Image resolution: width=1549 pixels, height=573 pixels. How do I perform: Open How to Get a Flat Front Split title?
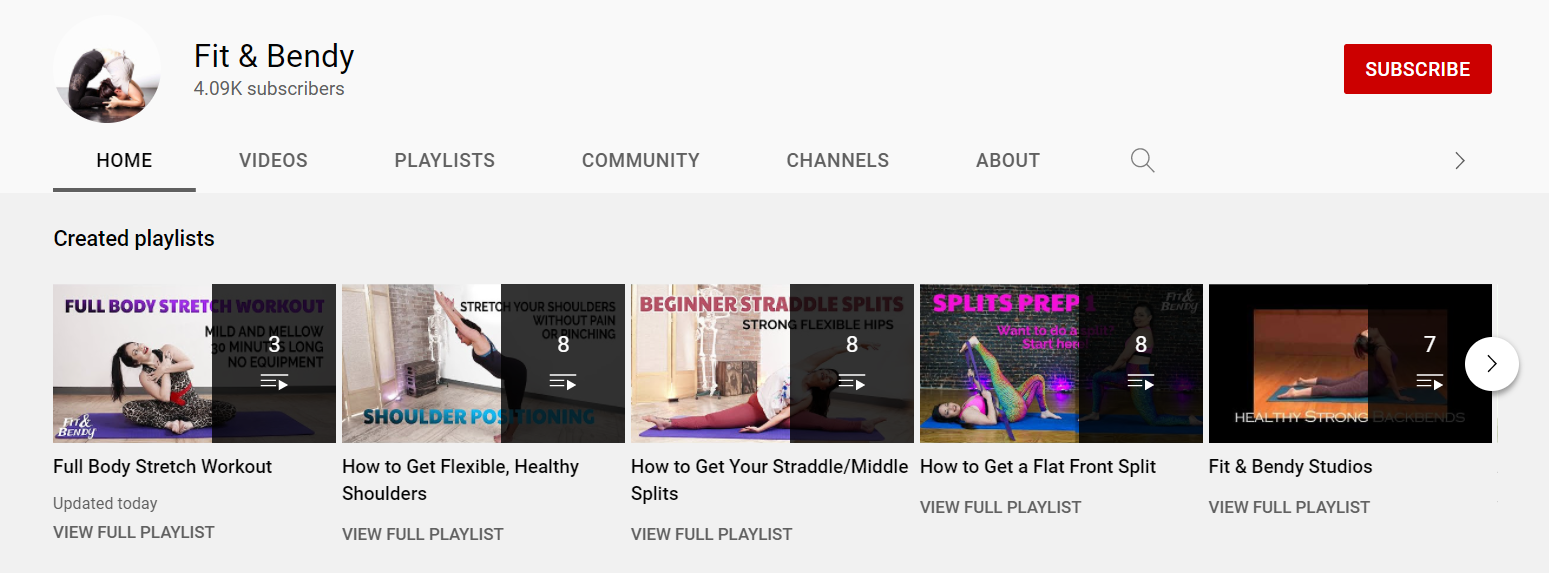pyautogui.click(x=1038, y=466)
